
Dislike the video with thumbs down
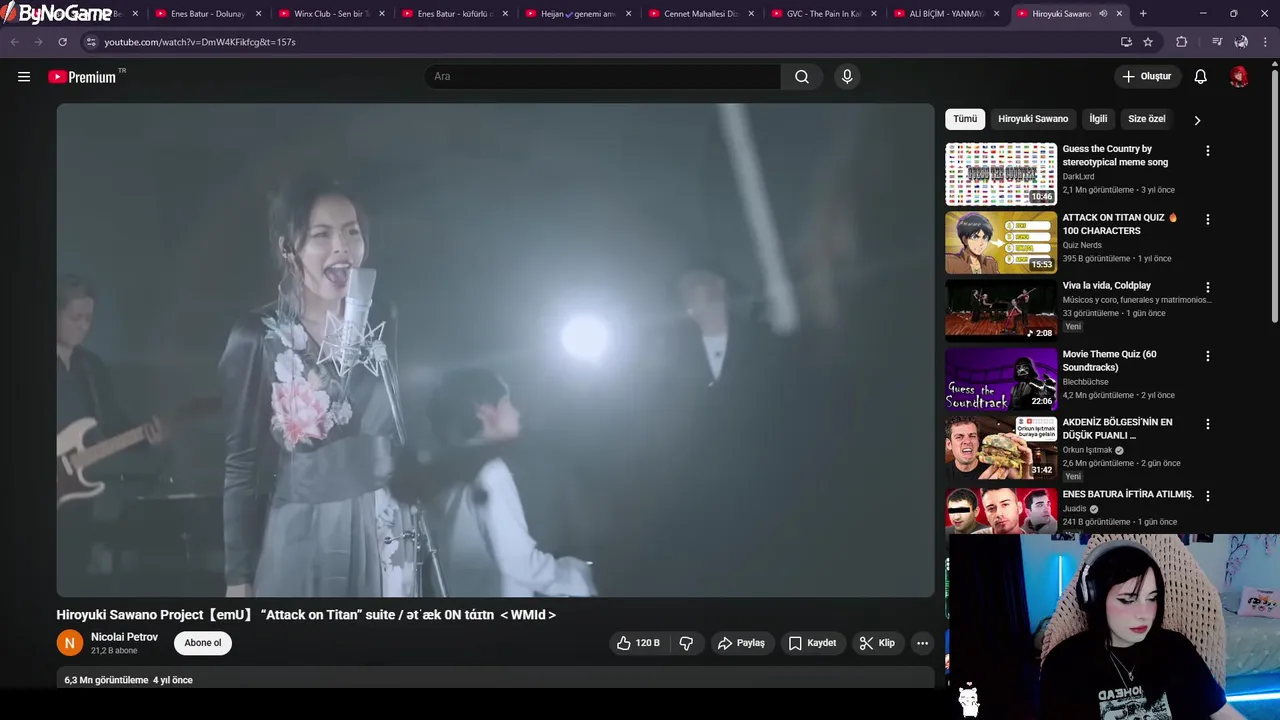pos(686,643)
